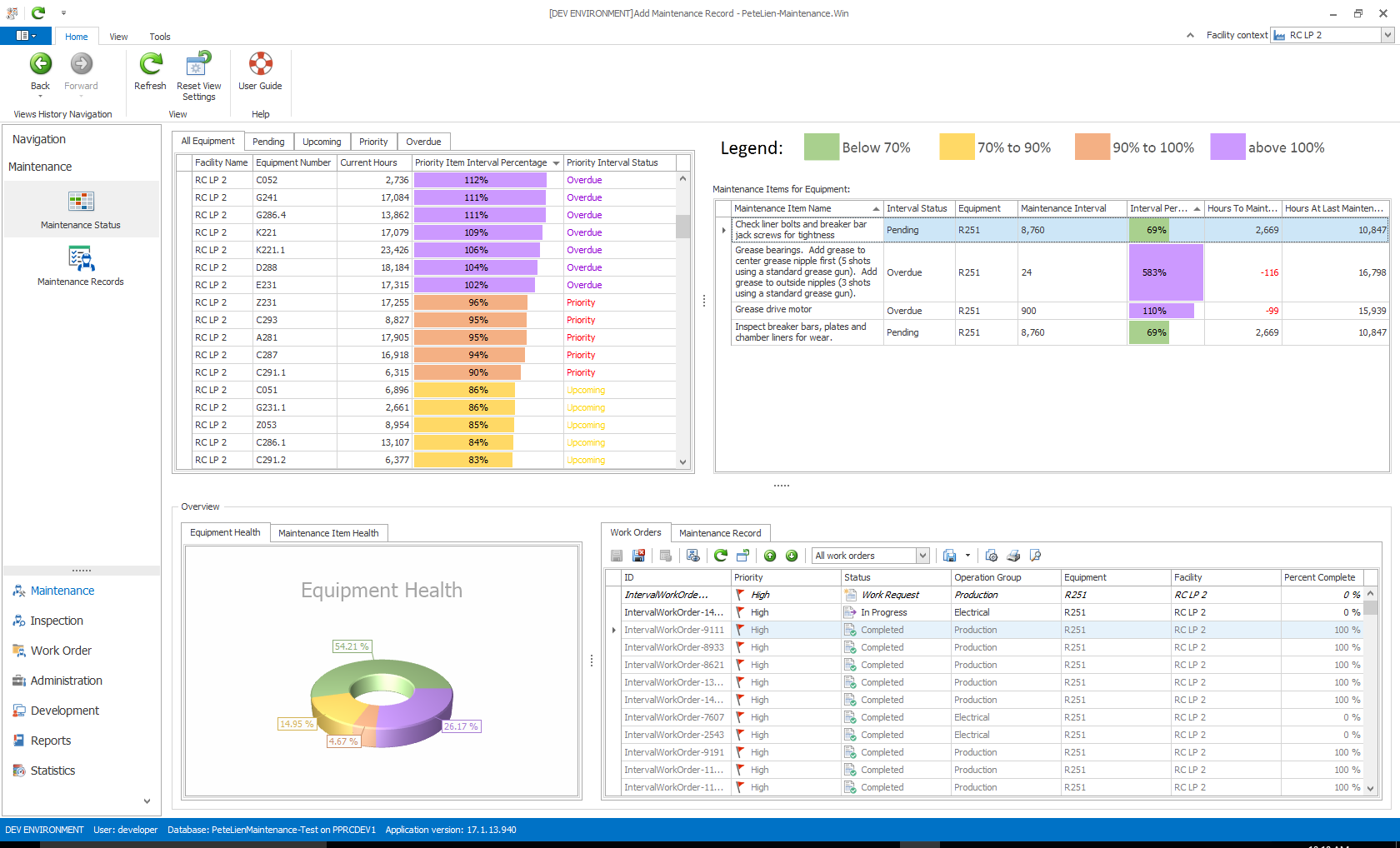Open Back button history dropdown arrow

pos(40,97)
